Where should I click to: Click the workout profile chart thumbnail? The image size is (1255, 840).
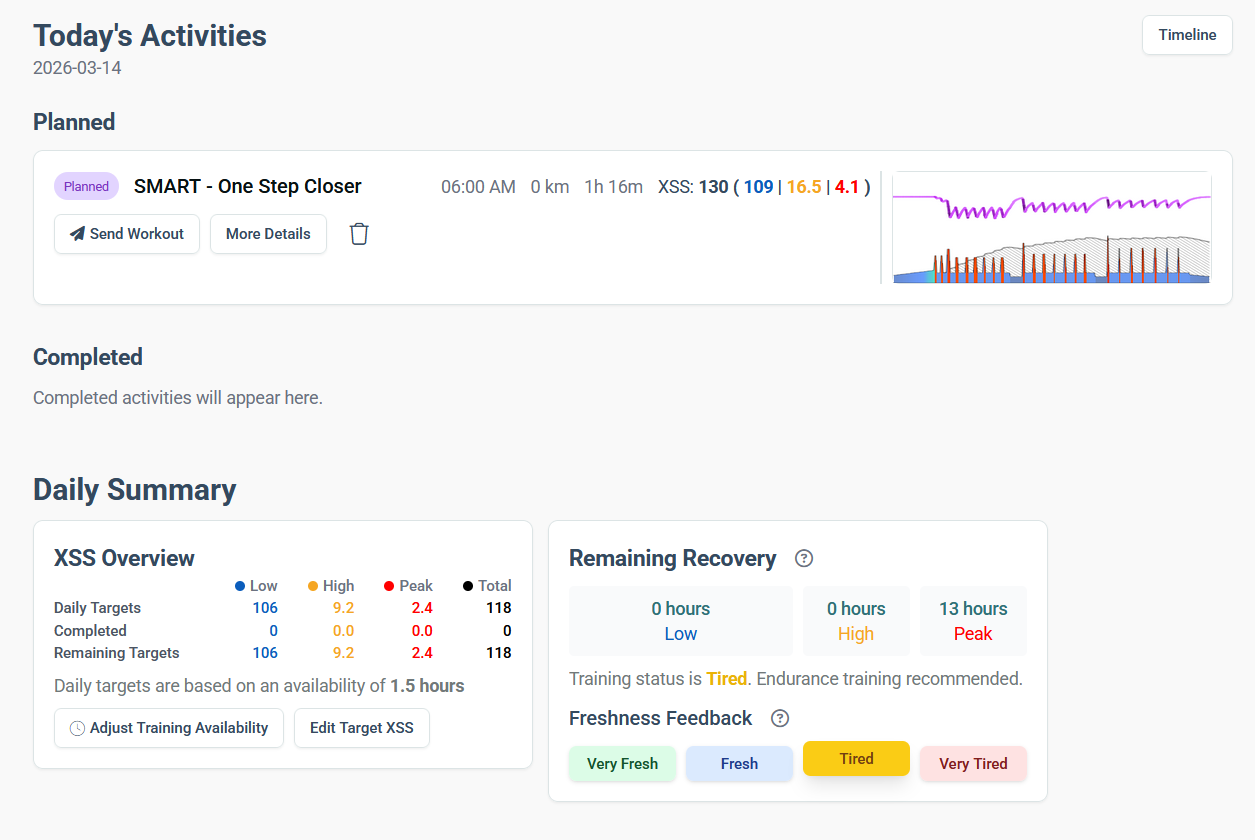tap(1051, 229)
